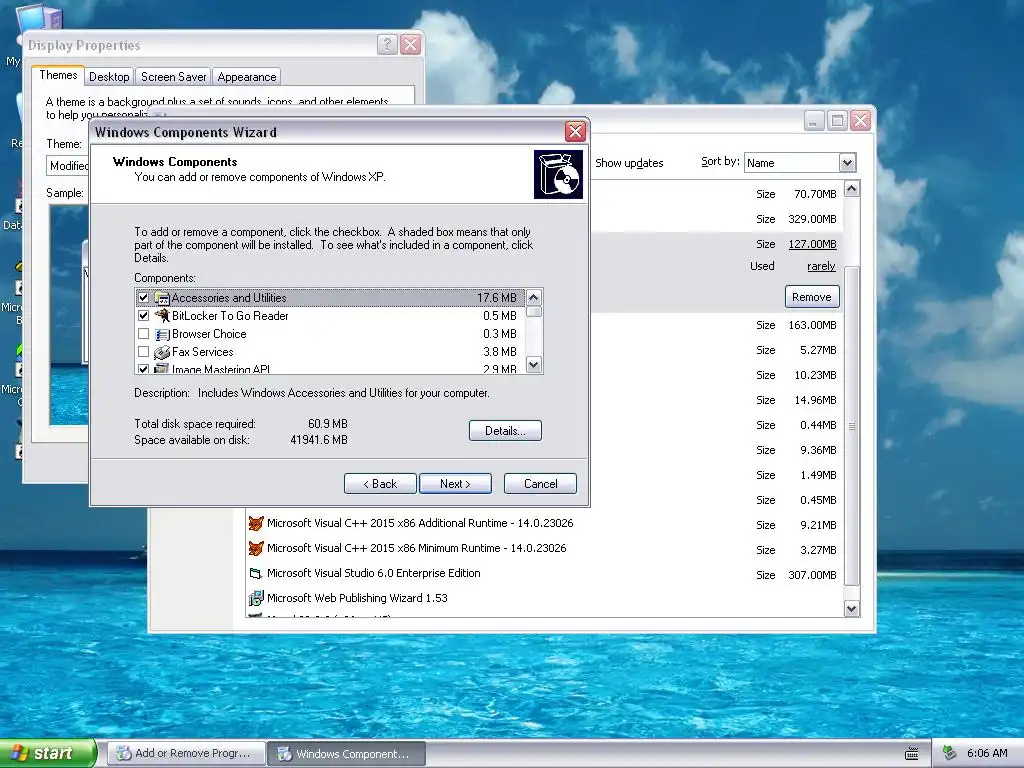Cancel the Windows Components Wizard
Viewport: 1024px width, 768px height.
(541, 484)
